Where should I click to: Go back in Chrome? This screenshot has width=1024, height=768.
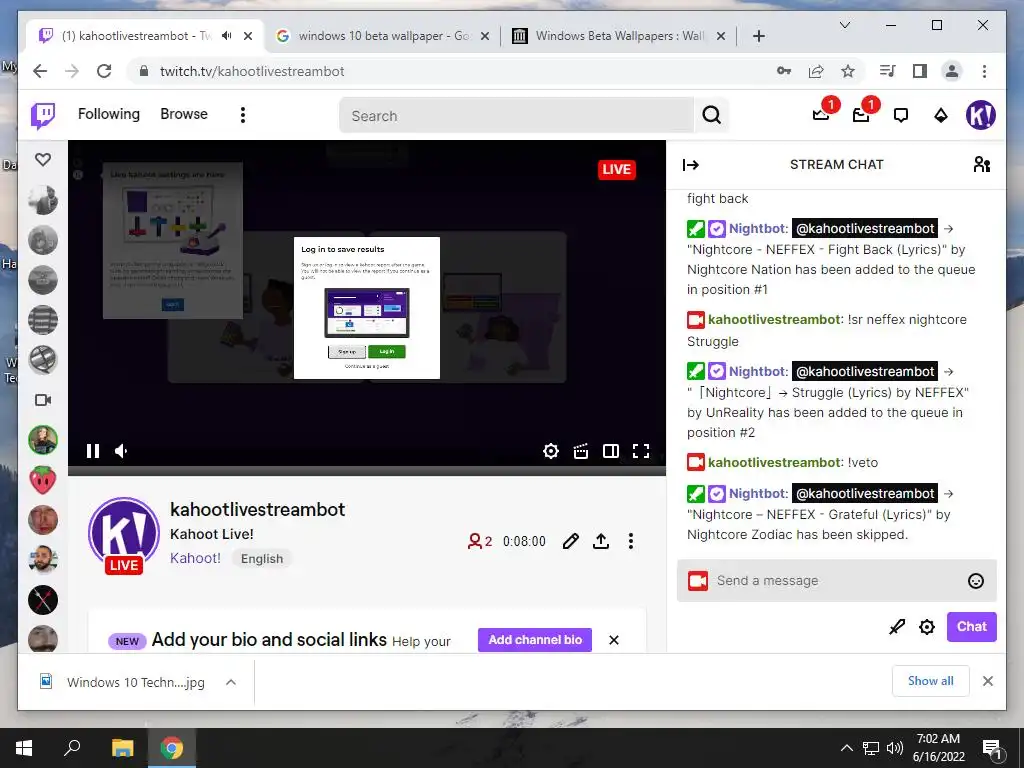(40, 71)
